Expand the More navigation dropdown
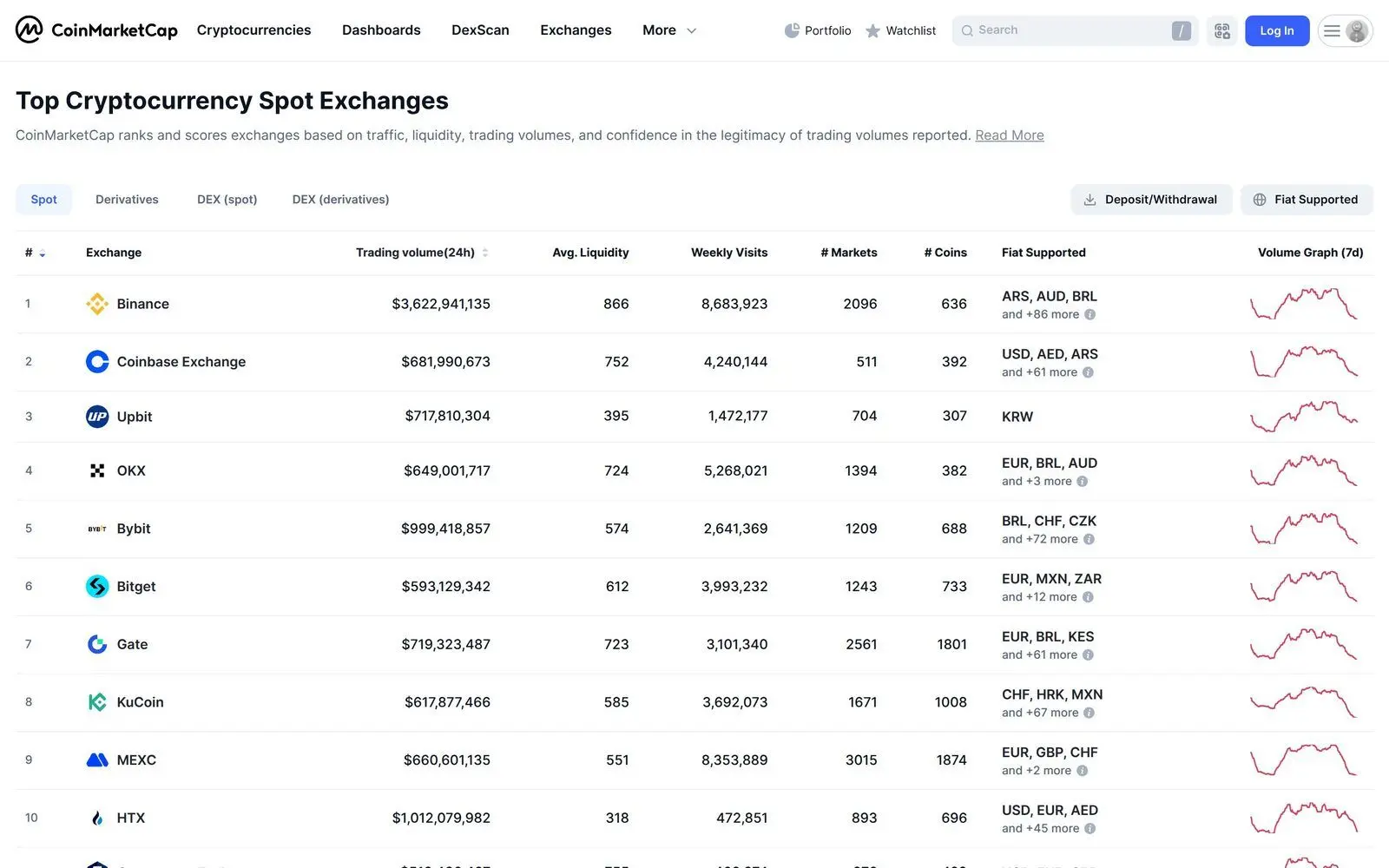This screenshot has height=868, width=1389. tap(669, 30)
